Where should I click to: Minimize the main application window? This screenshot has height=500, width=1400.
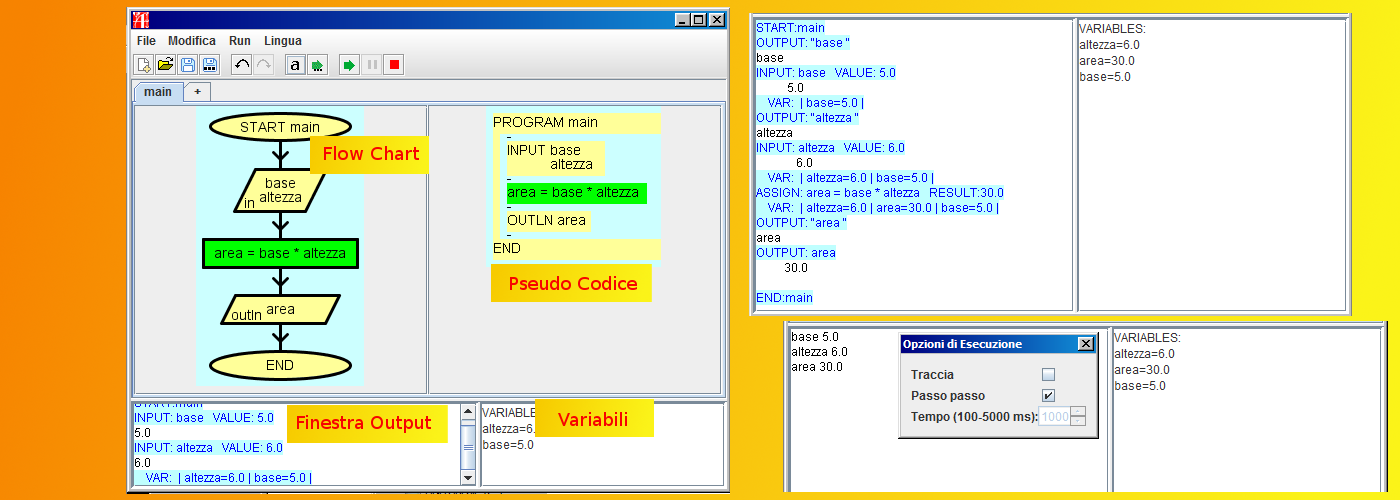point(681,19)
